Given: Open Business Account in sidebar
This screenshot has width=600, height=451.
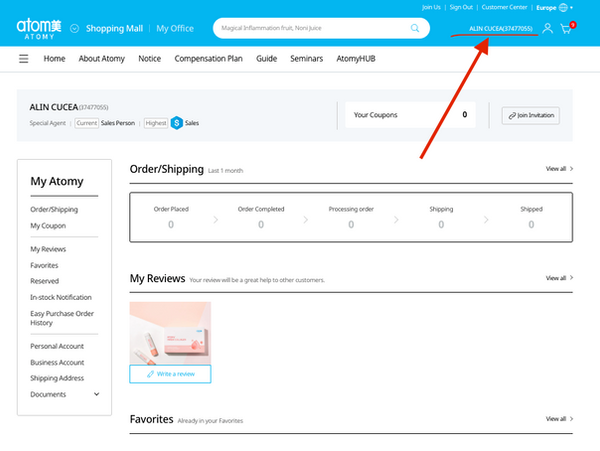Looking at the screenshot, I should [57, 362].
